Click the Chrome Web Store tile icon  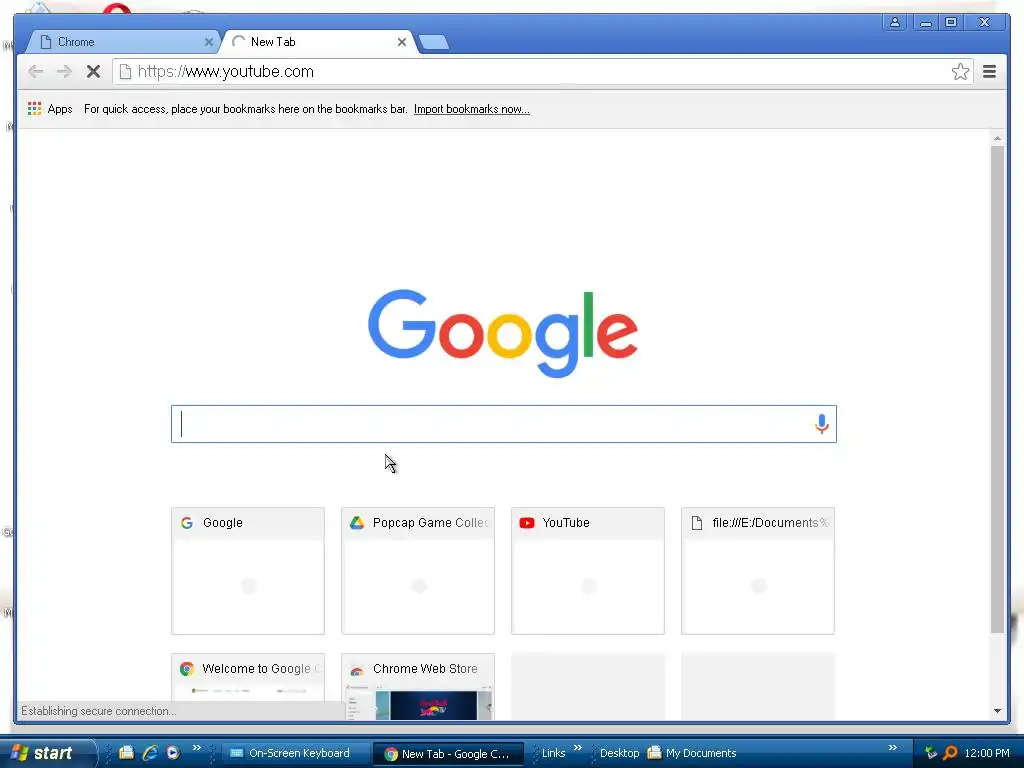pos(357,670)
